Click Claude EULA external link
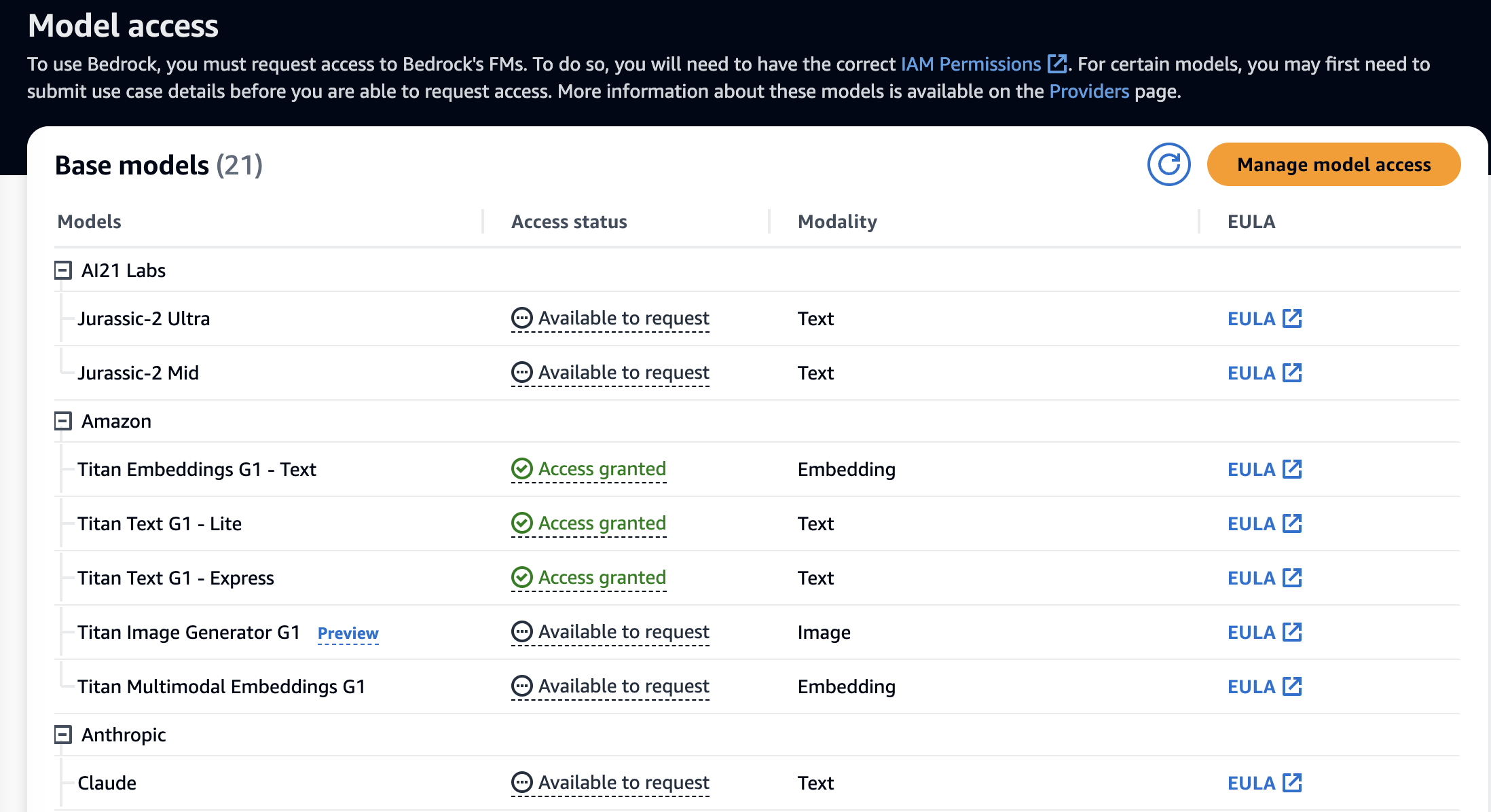Image resolution: width=1491 pixels, height=812 pixels. click(1264, 783)
